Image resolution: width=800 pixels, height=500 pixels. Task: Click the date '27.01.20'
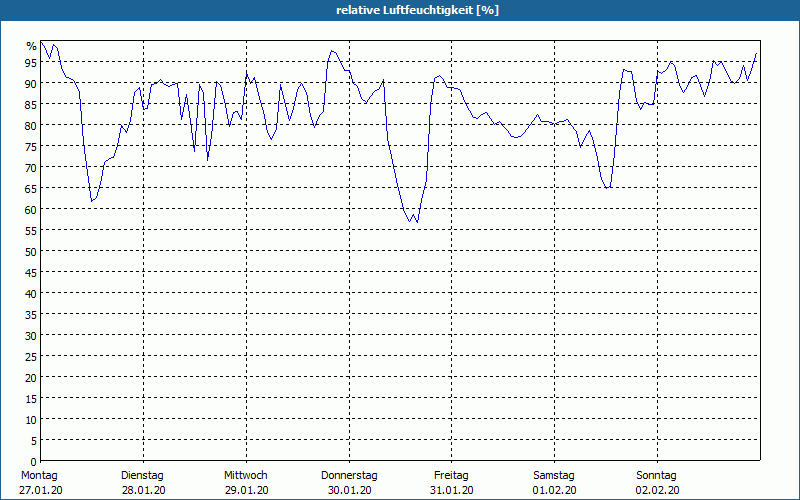click(x=41, y=490)
